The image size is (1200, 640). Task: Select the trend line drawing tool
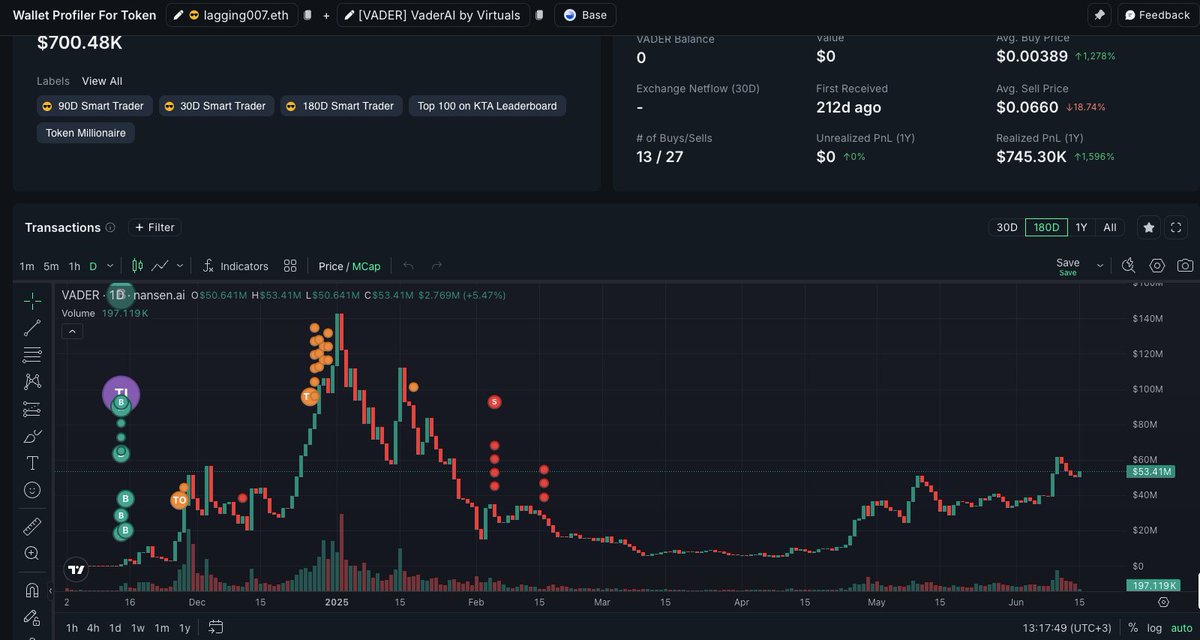(x=32, y=327)
